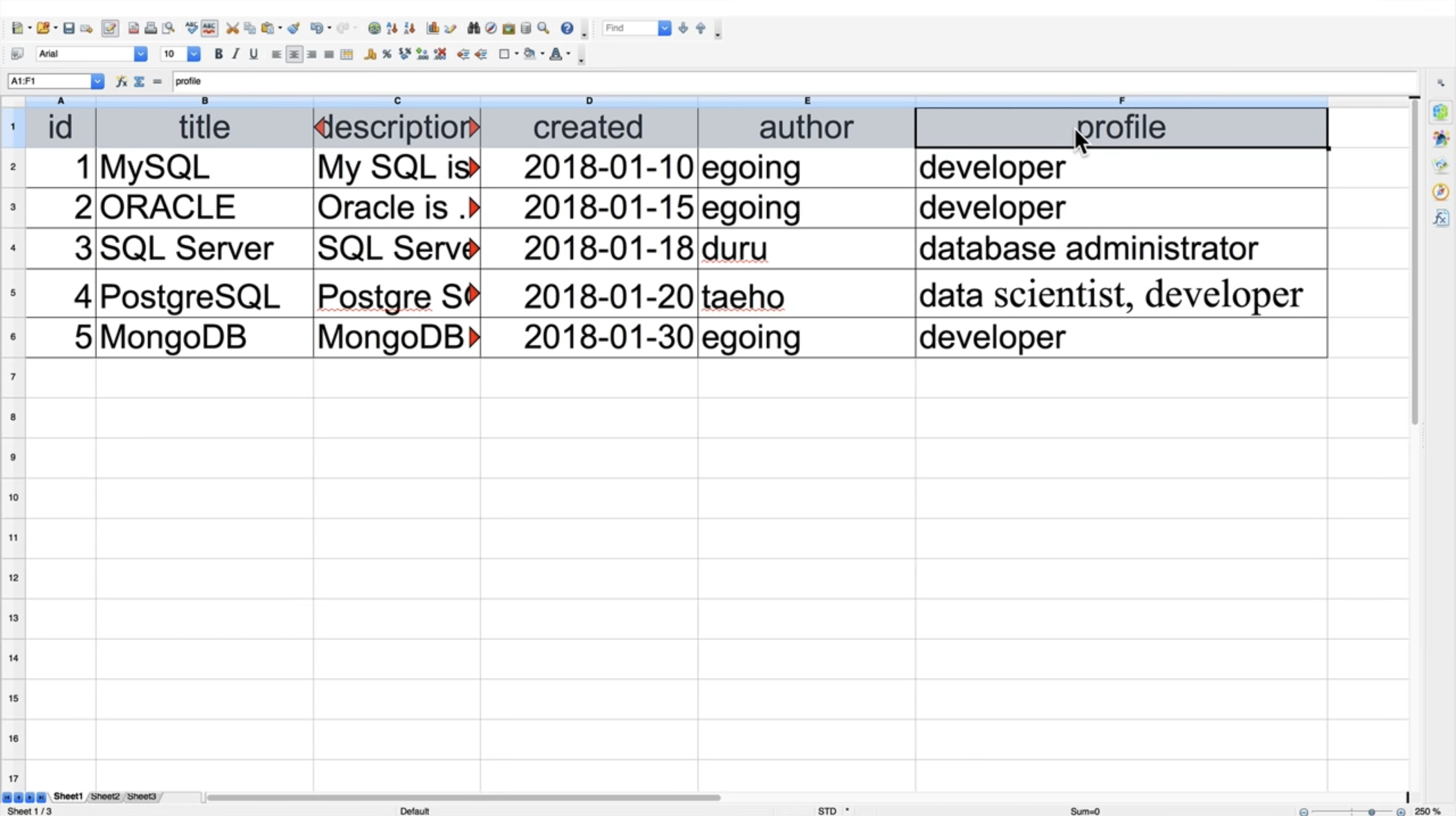Click into the Find search field
Viewport: 1456px width, 816px height.
coord(630,28)
